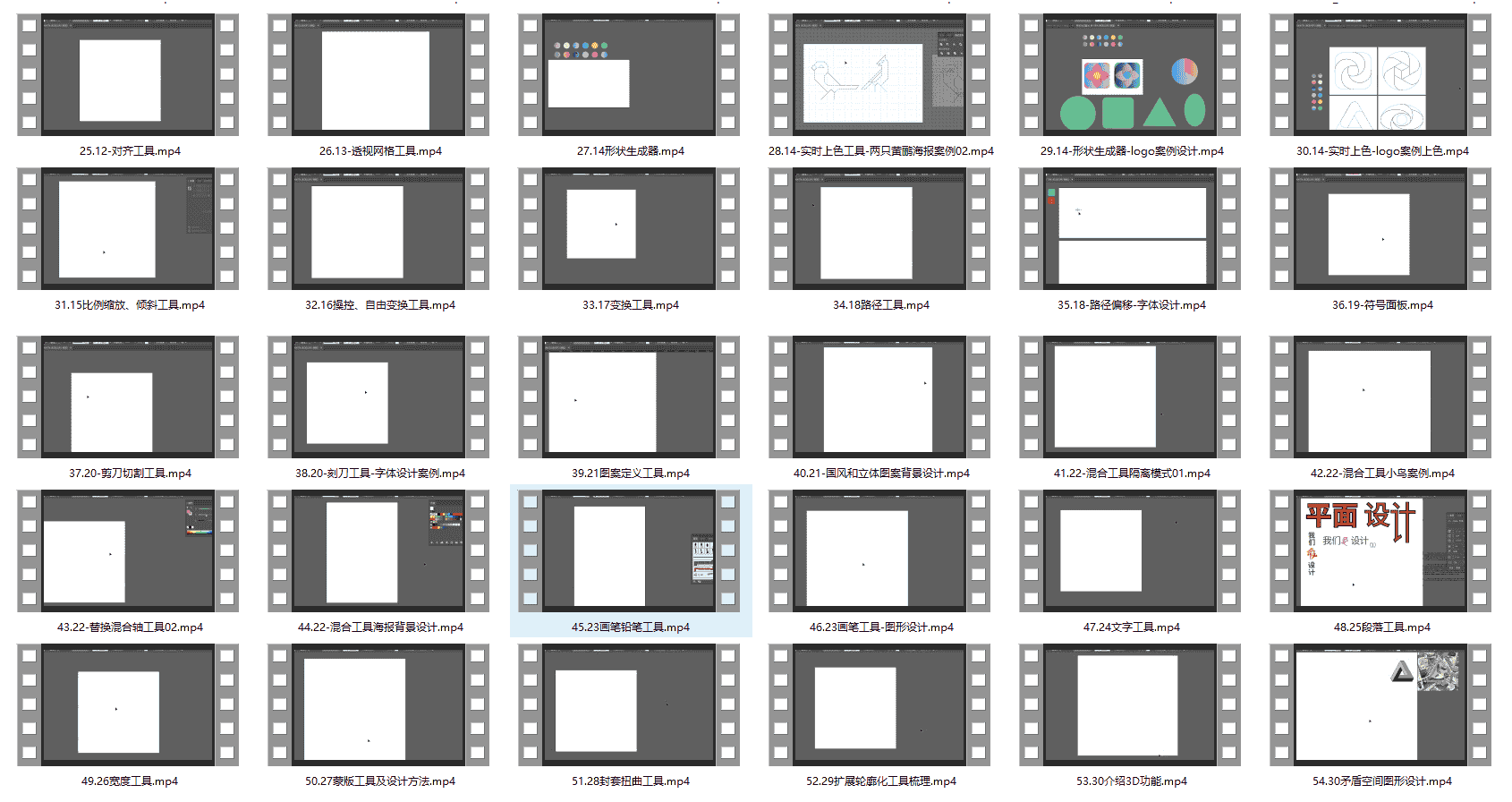Click 43.22-替换混合轴工具02.mp4 thumbnail
Image resolution: width=1512 pixels, height=802 pixels.
click(x=128, y=551)
